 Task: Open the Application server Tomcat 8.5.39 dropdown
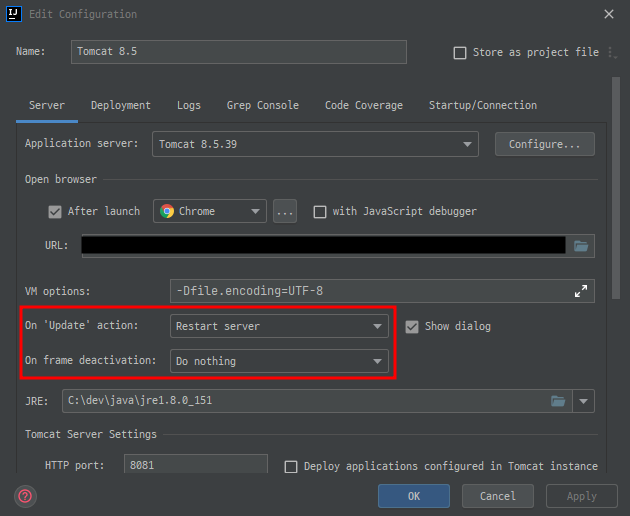pos(315,144)
